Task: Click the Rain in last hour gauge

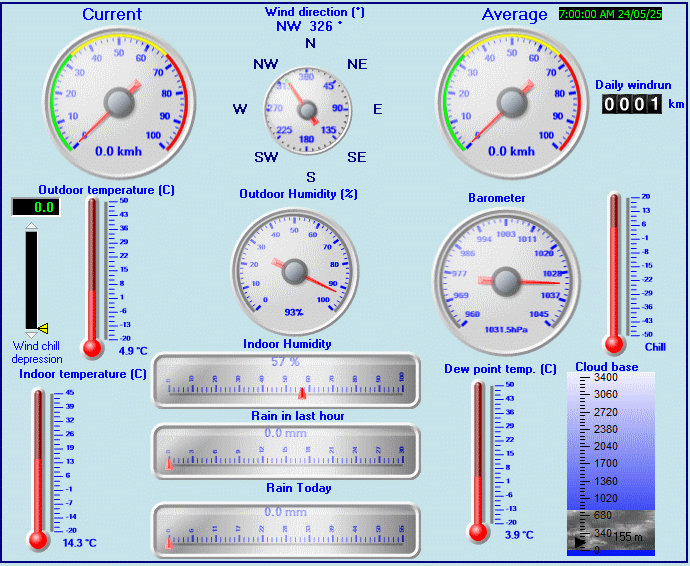Action: pos(286,452)
